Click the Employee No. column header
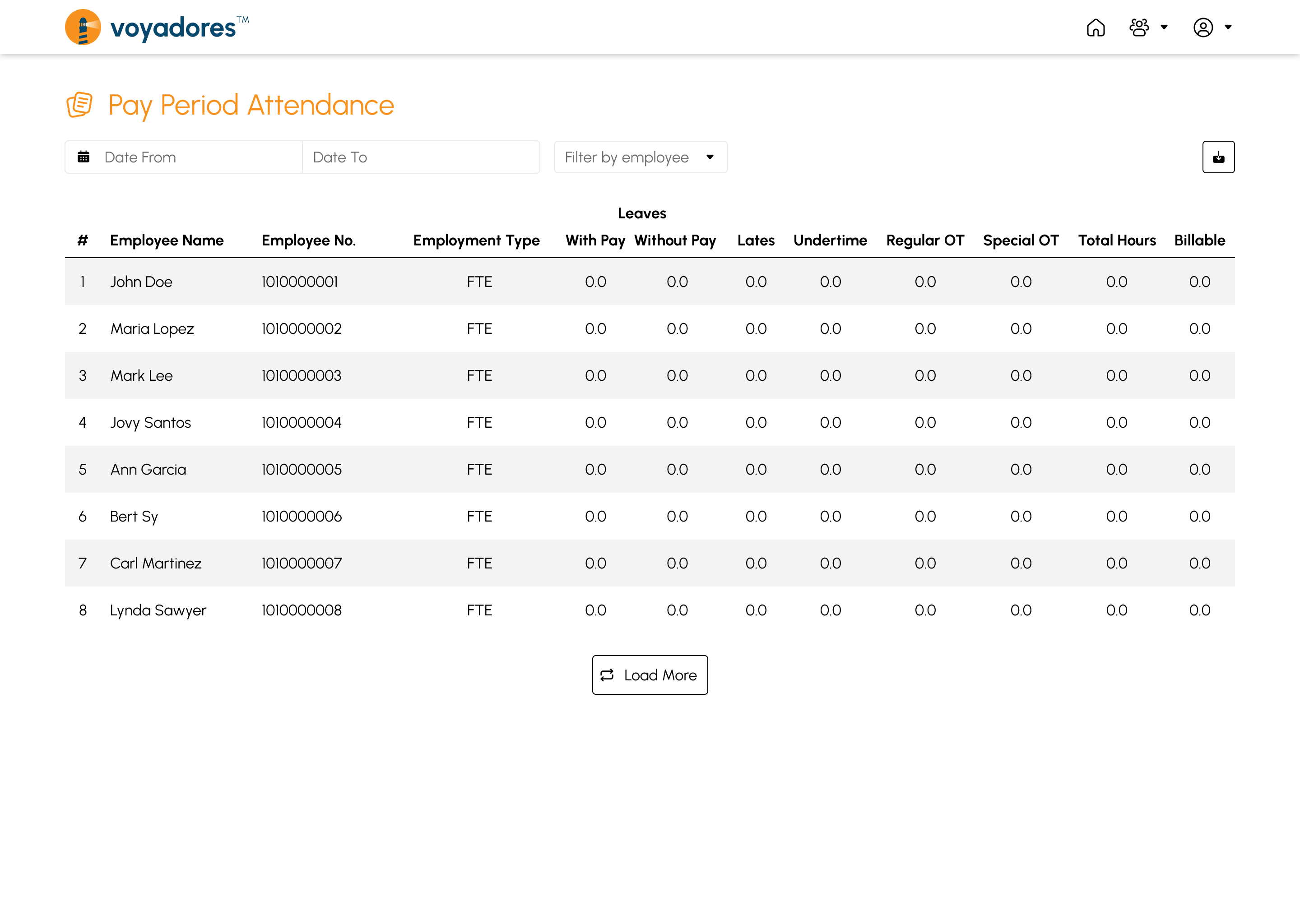This screenshot has height=924, width=1300. pos(308,240)
